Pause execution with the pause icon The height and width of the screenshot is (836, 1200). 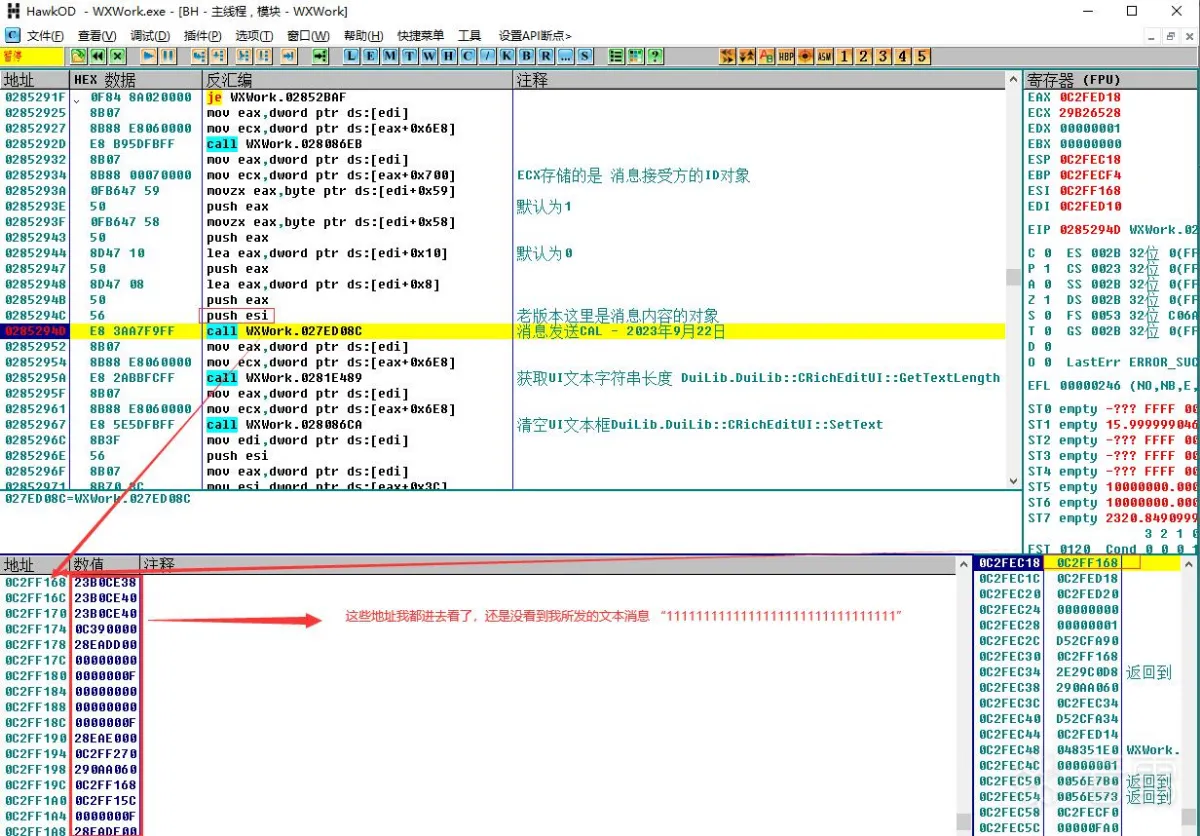tap(167, 56)
